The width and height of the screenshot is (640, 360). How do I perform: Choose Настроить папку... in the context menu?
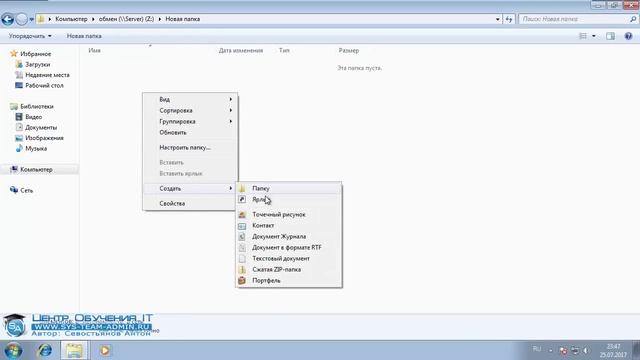(x=190, y=148)
